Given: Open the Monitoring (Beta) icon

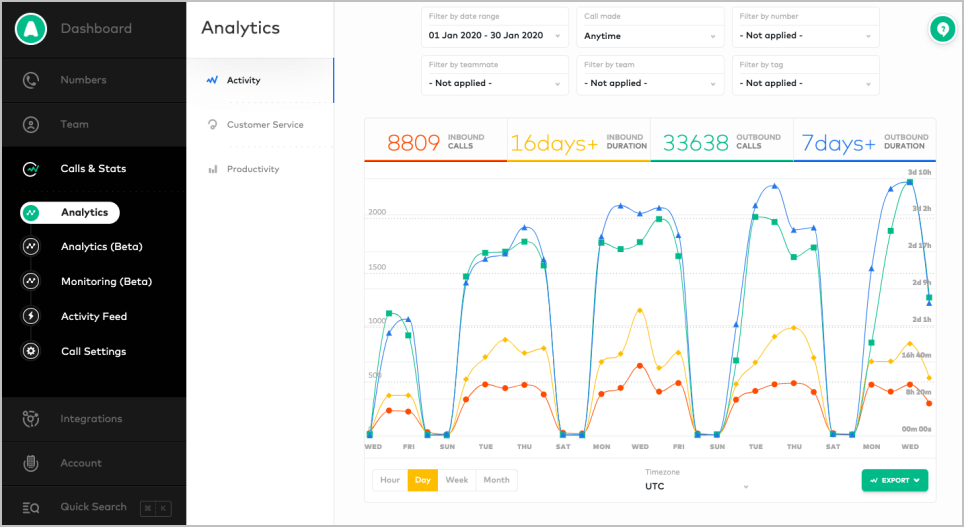Looking at the screenshot, I should (31, 282).
